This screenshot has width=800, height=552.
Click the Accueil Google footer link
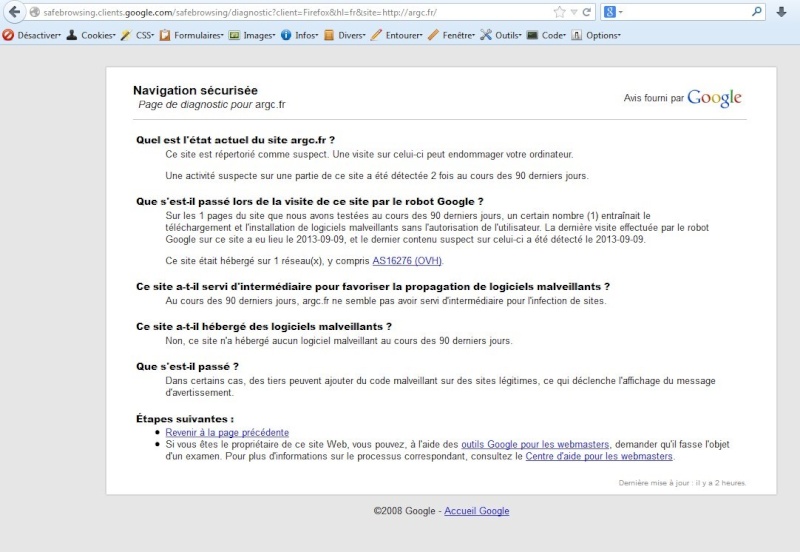click(477, 511)
